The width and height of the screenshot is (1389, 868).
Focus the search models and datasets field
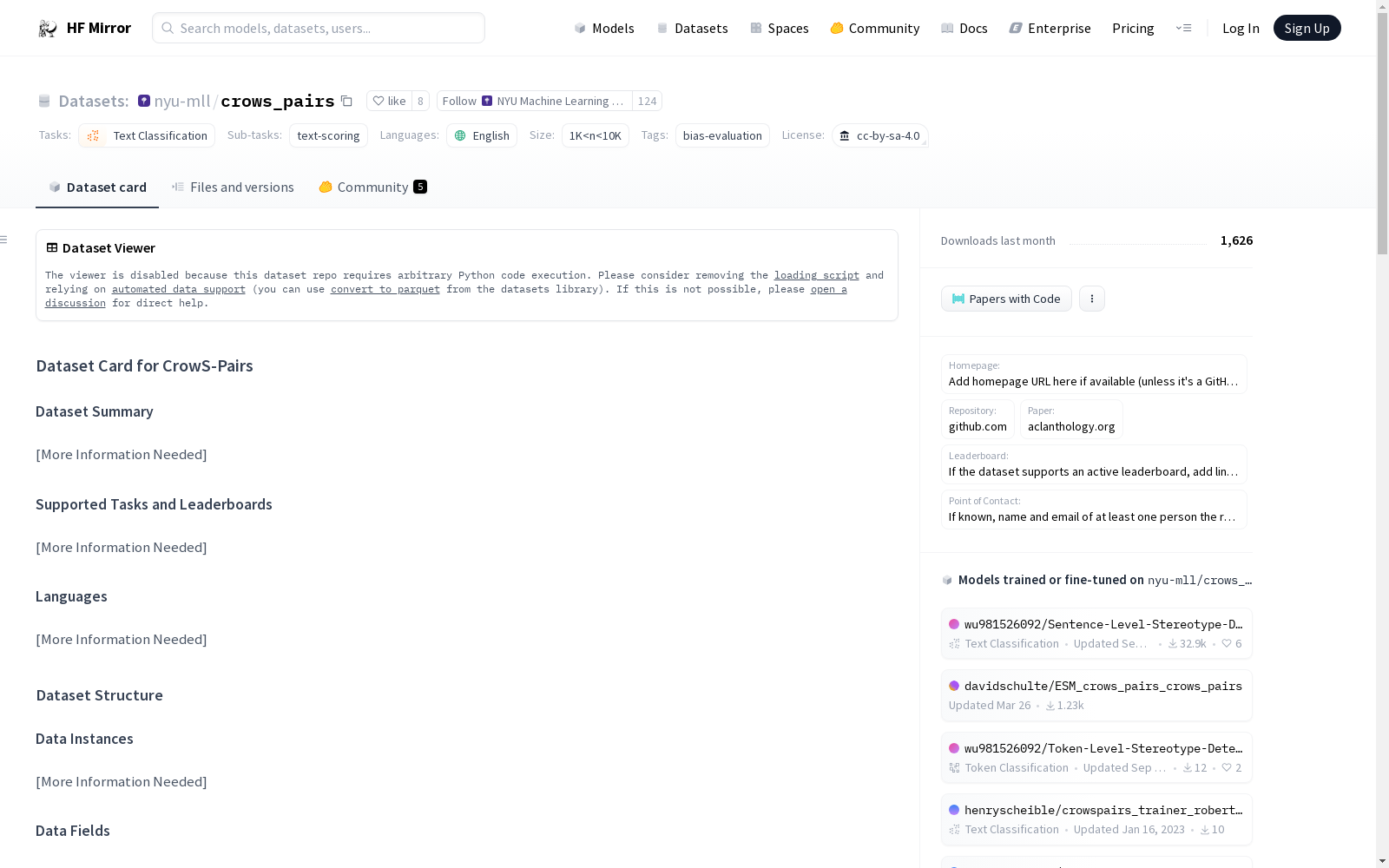[319, 28]
